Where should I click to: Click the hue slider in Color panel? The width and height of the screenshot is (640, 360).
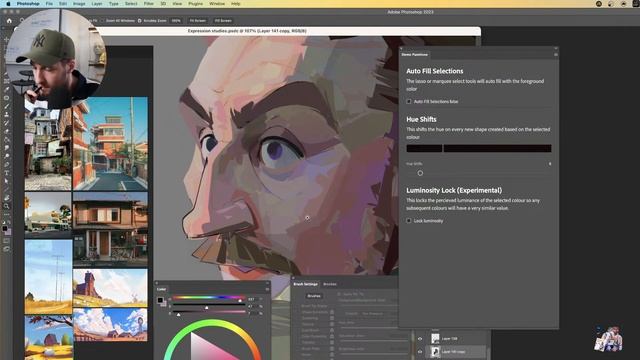point(208,298)
